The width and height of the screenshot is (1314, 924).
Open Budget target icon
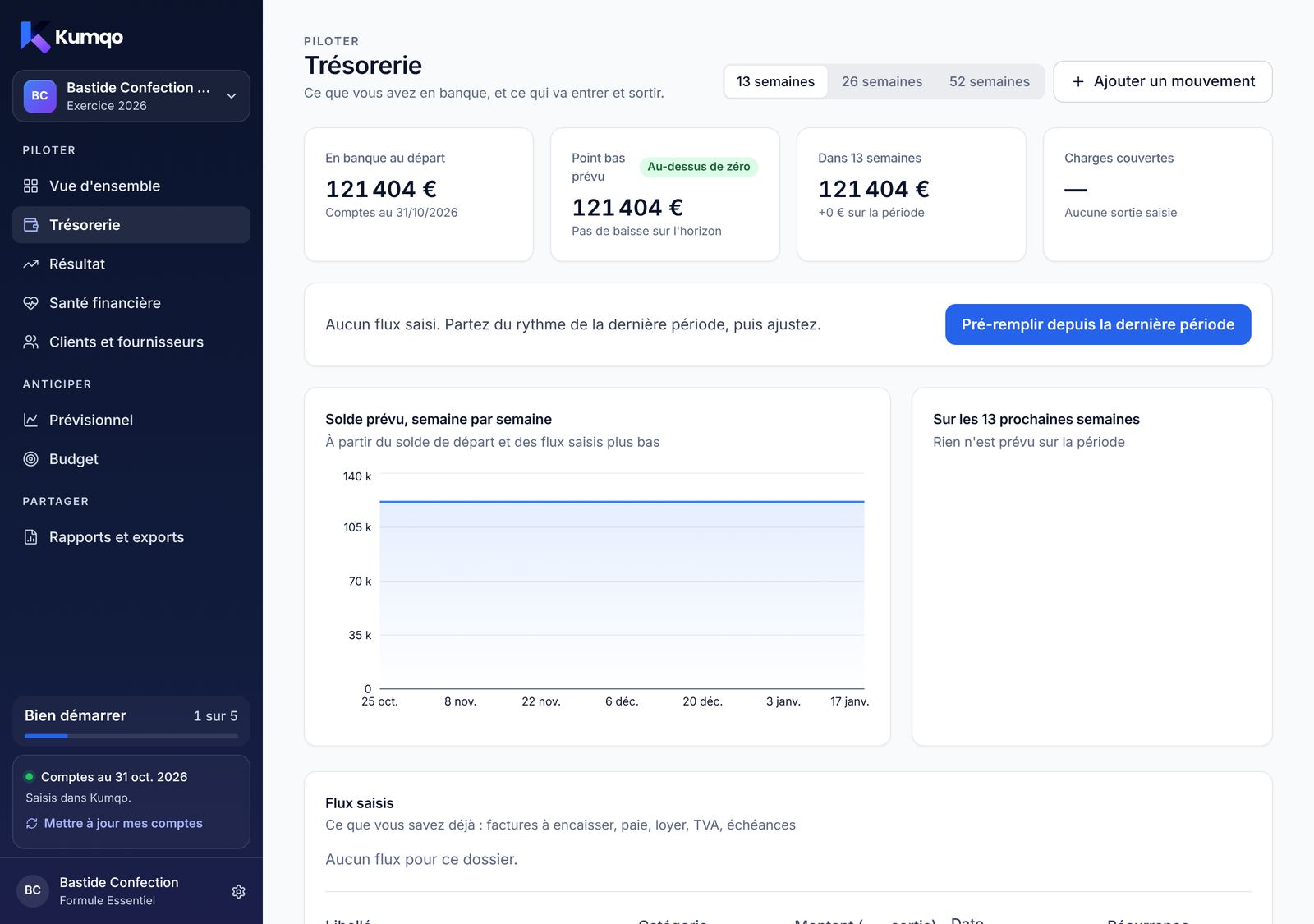(x=30, y=459)
